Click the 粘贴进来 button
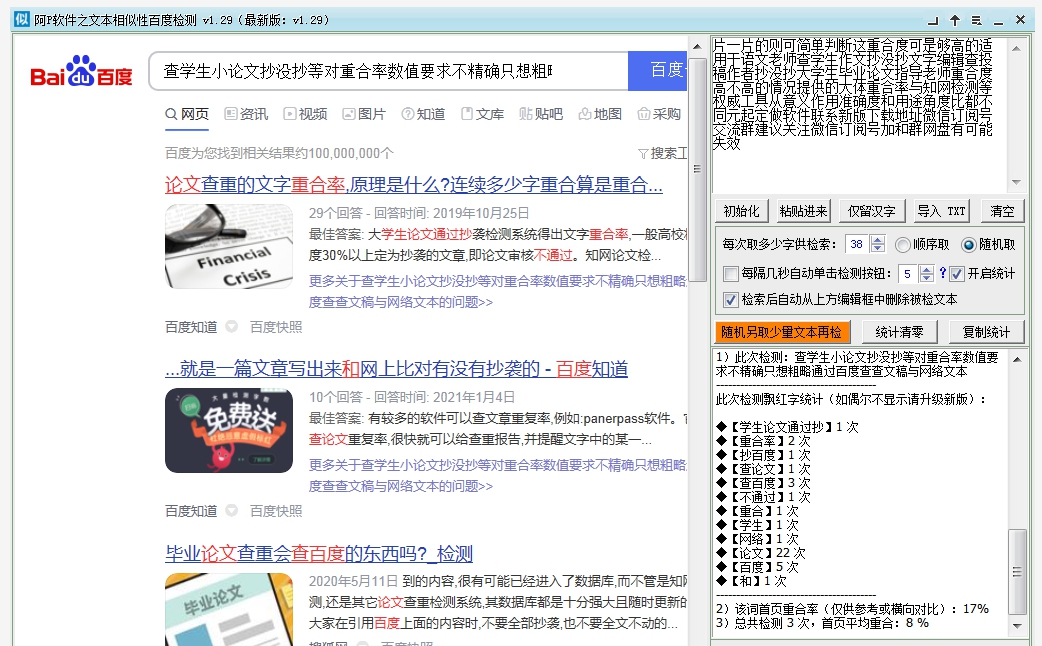The height and width of the screenshot is (646, 1042). (x=803, y=211)
